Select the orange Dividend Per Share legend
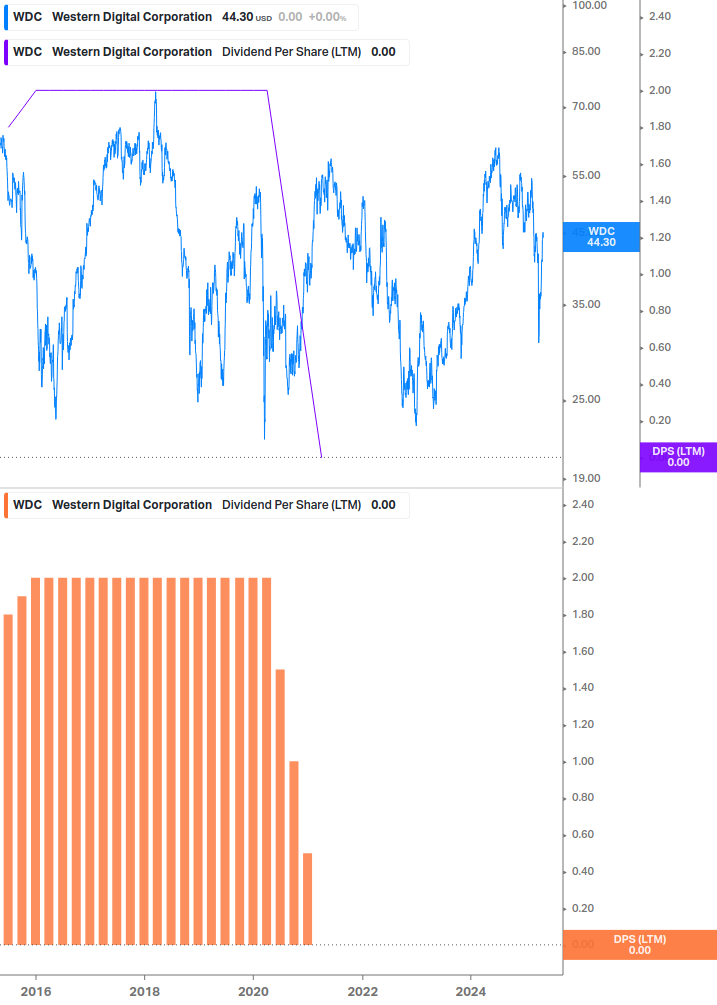717x1005 pixels. click(206, 505)
